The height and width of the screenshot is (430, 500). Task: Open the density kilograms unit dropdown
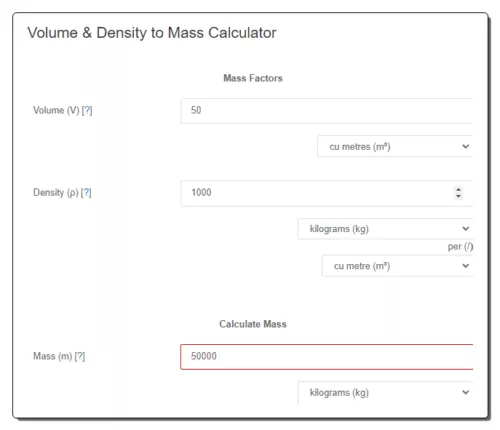385,229
